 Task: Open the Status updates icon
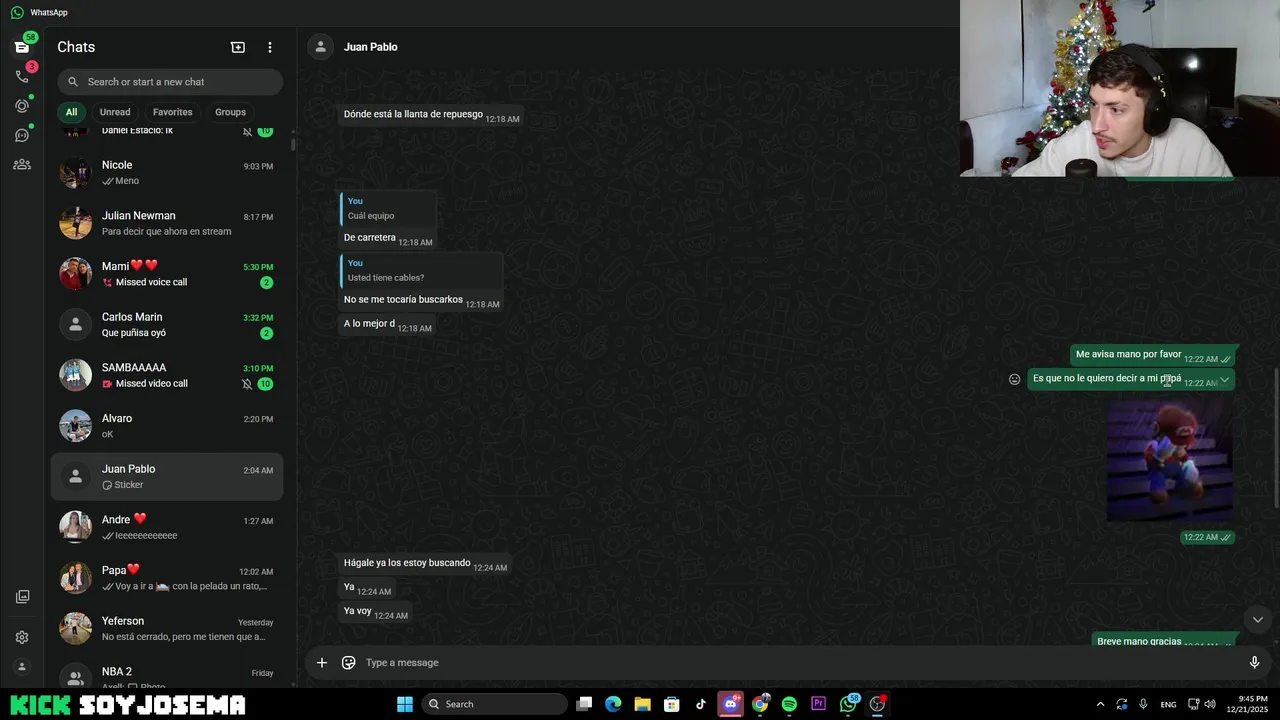(x=21, y=106)
